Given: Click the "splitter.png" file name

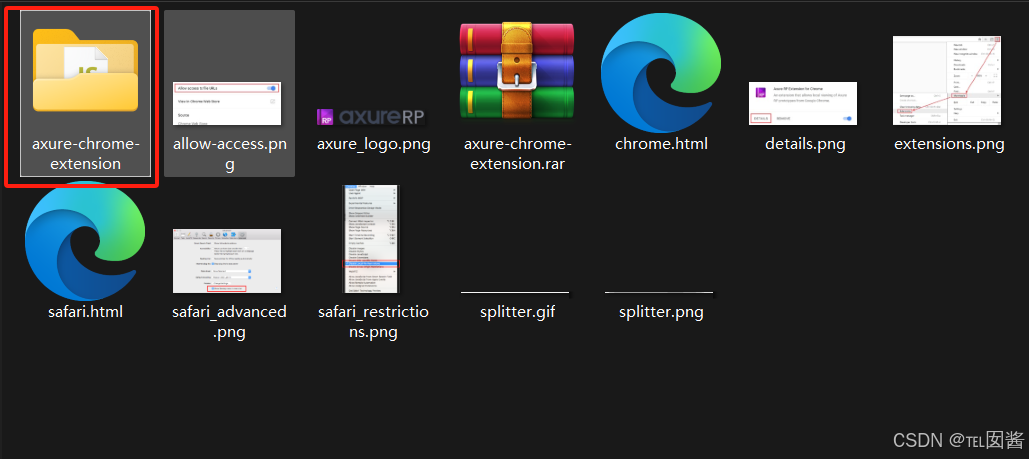Looking at the screenshot, I should (661, 312).
